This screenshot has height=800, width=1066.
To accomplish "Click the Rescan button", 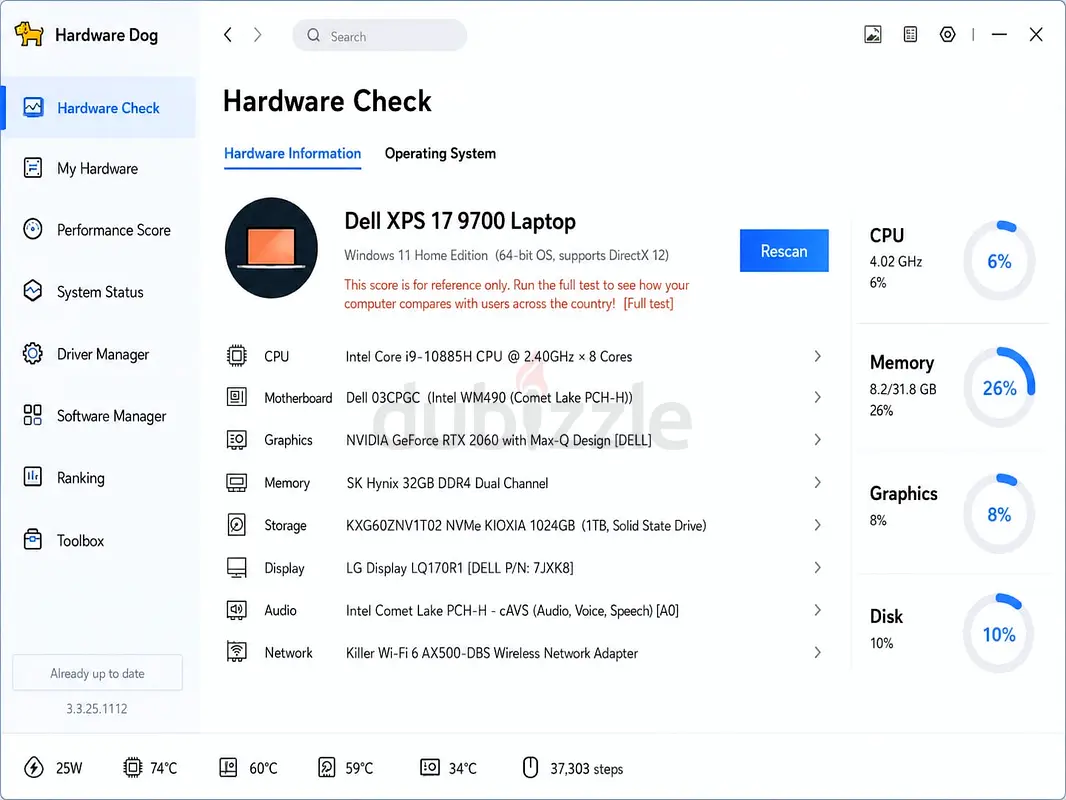I will coord(784,251).
